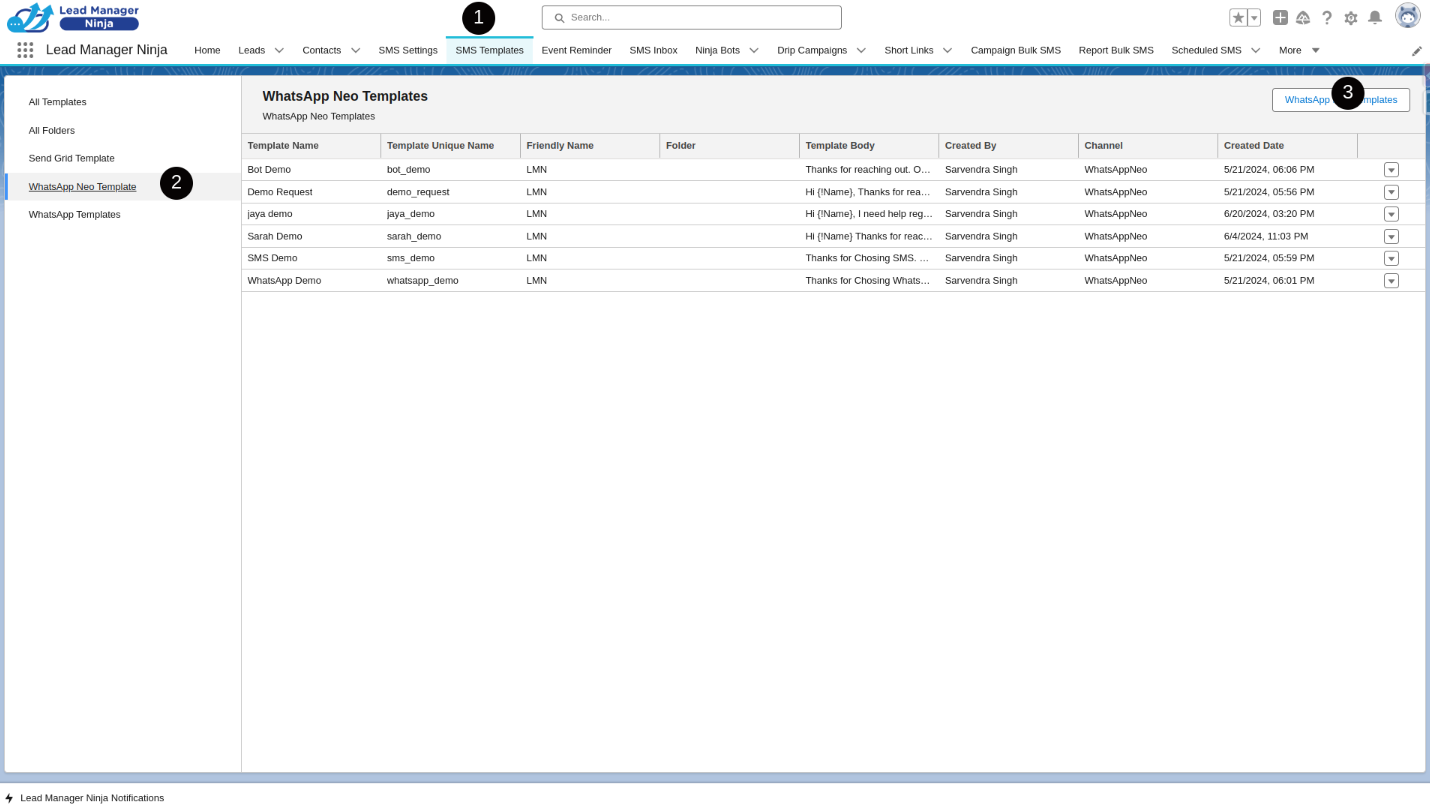Open the Report Bulk SMS tab
1430x811 pixels.
[1116, 50]
